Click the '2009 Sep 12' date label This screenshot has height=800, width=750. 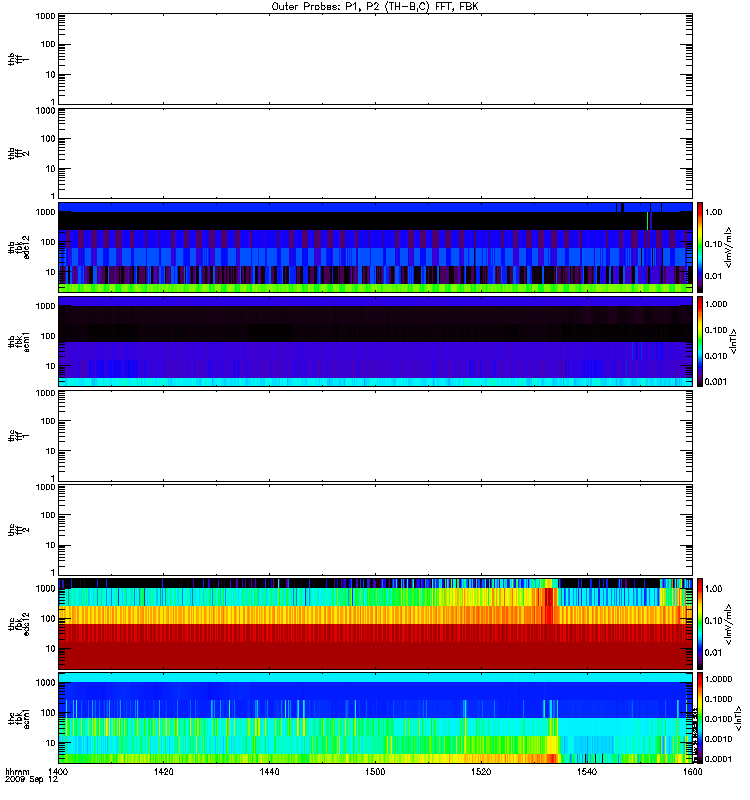32,779
